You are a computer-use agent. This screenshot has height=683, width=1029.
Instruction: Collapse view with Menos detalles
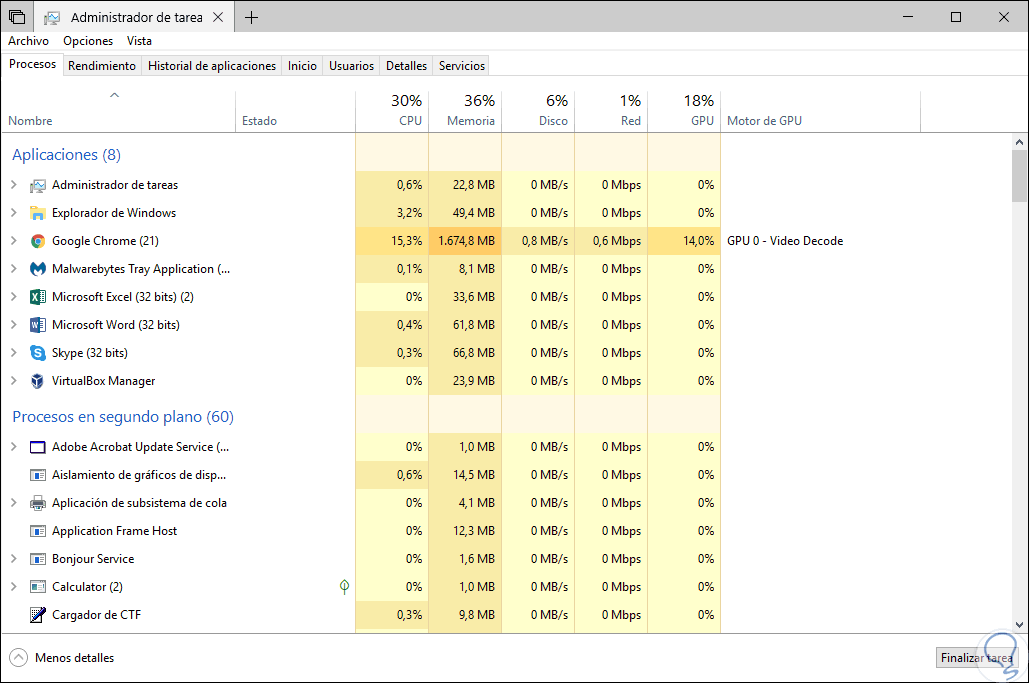(x=62, y=658)
